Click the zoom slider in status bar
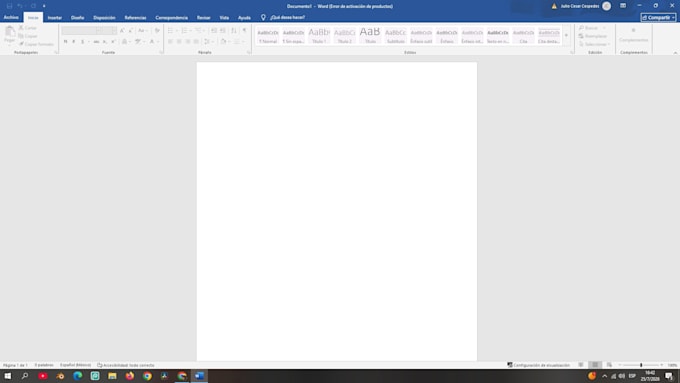This screenshot has height=383, width=680. (641, 365)
